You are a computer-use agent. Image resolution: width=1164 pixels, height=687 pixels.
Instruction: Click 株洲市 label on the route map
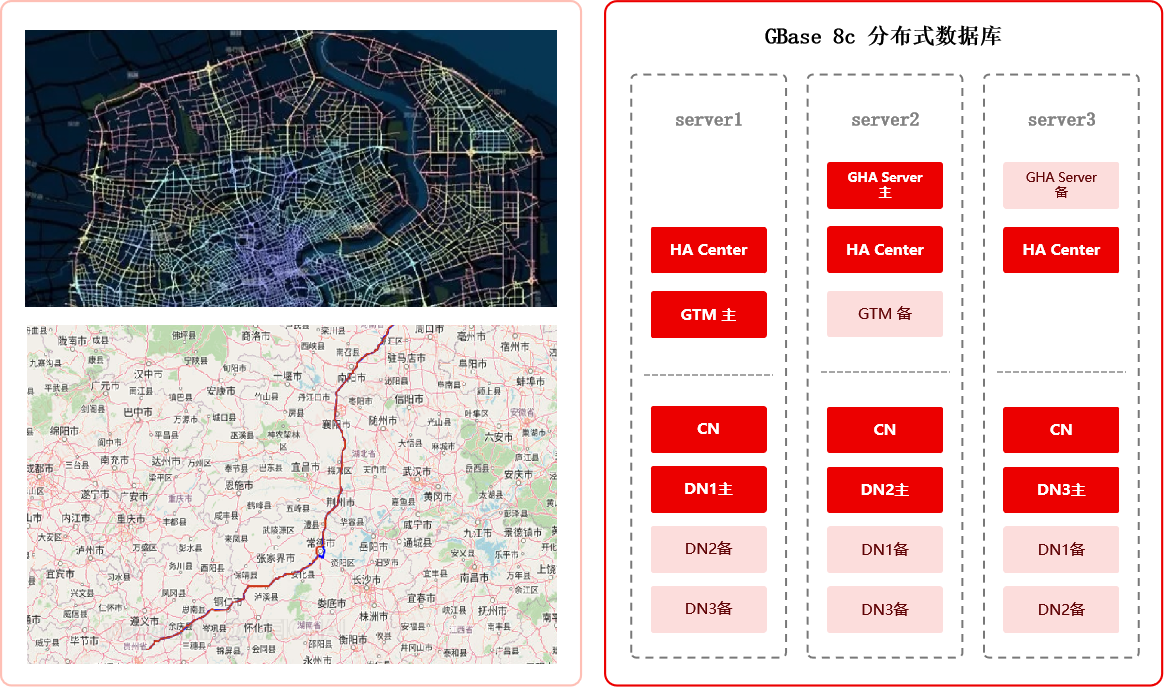tap(373, 616)
